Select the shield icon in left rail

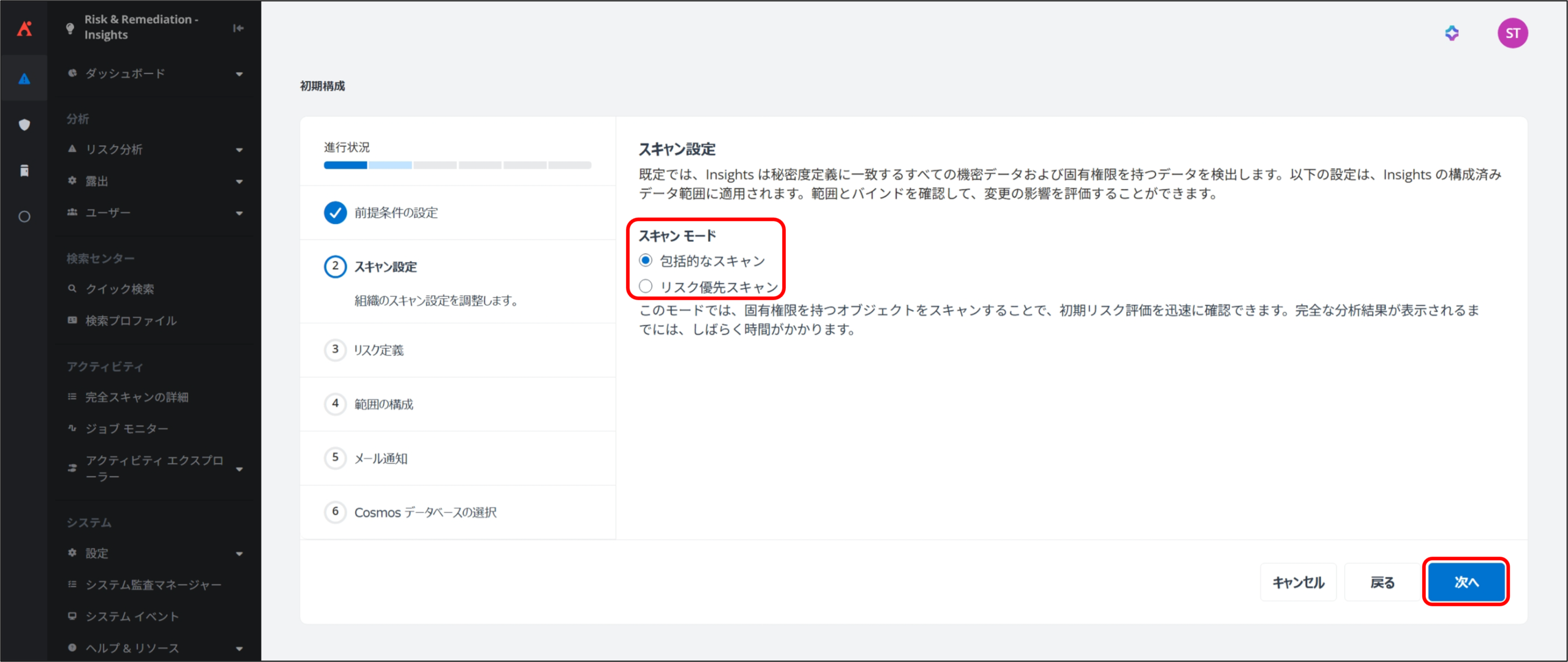point(24,125)
